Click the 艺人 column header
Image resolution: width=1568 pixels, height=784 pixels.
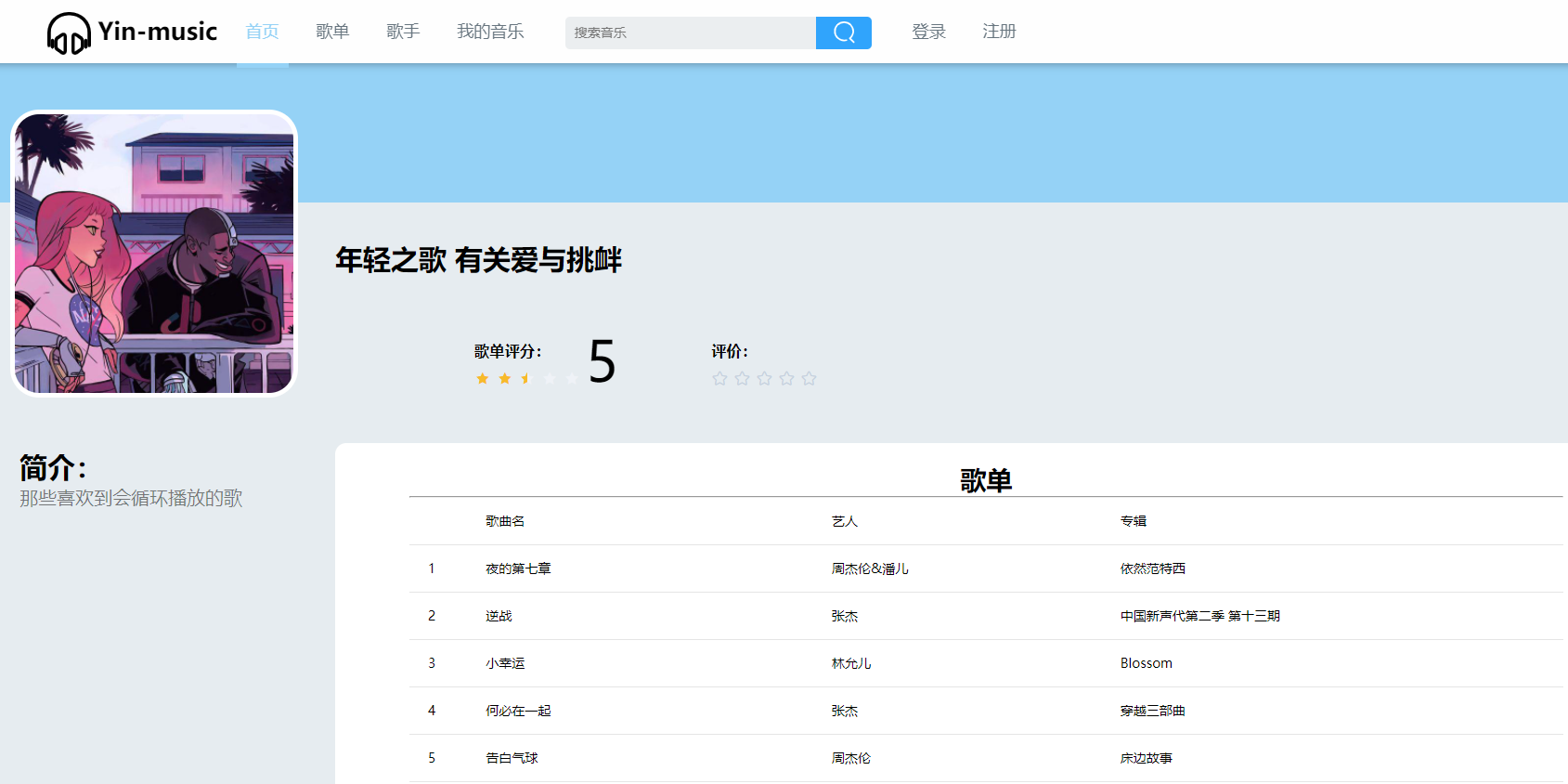(845, 521)
